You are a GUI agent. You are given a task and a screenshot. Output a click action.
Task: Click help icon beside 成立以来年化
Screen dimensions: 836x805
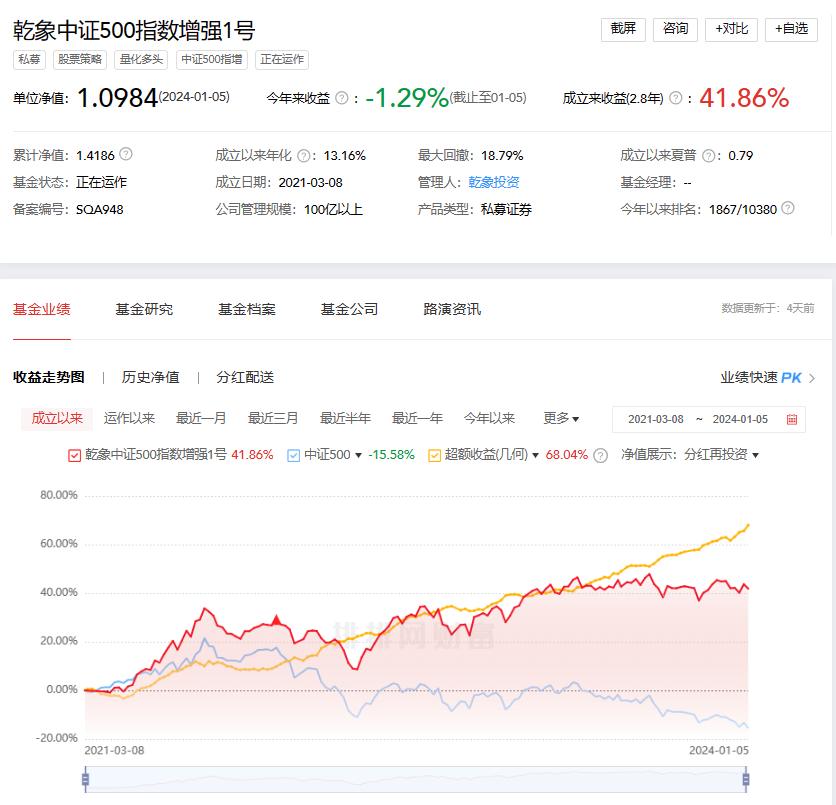tap(303, 156)
